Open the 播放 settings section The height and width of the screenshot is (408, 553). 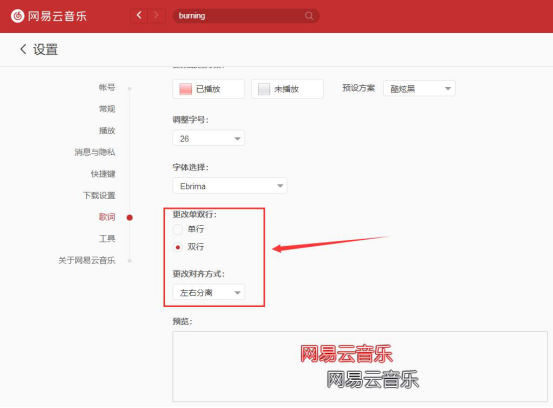pyautogui.click(x=107, y=130)
